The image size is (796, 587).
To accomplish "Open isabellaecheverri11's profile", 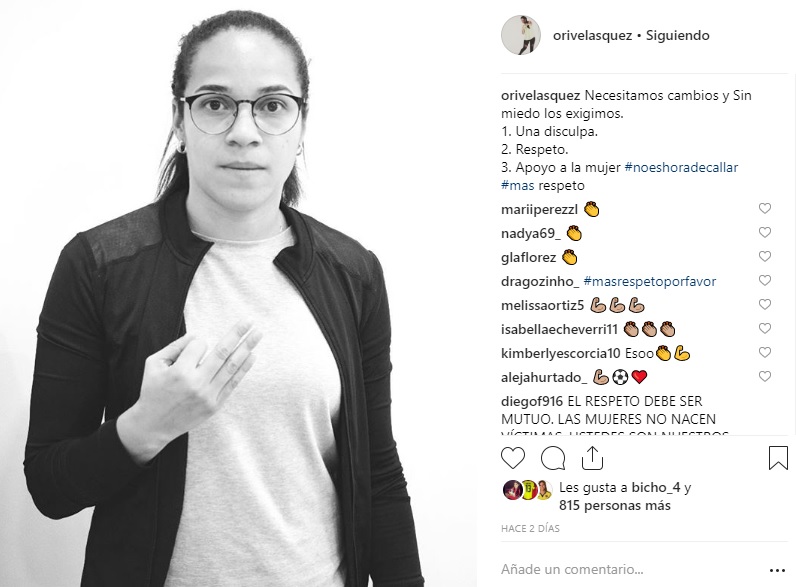I will click(x=559, y=330).
